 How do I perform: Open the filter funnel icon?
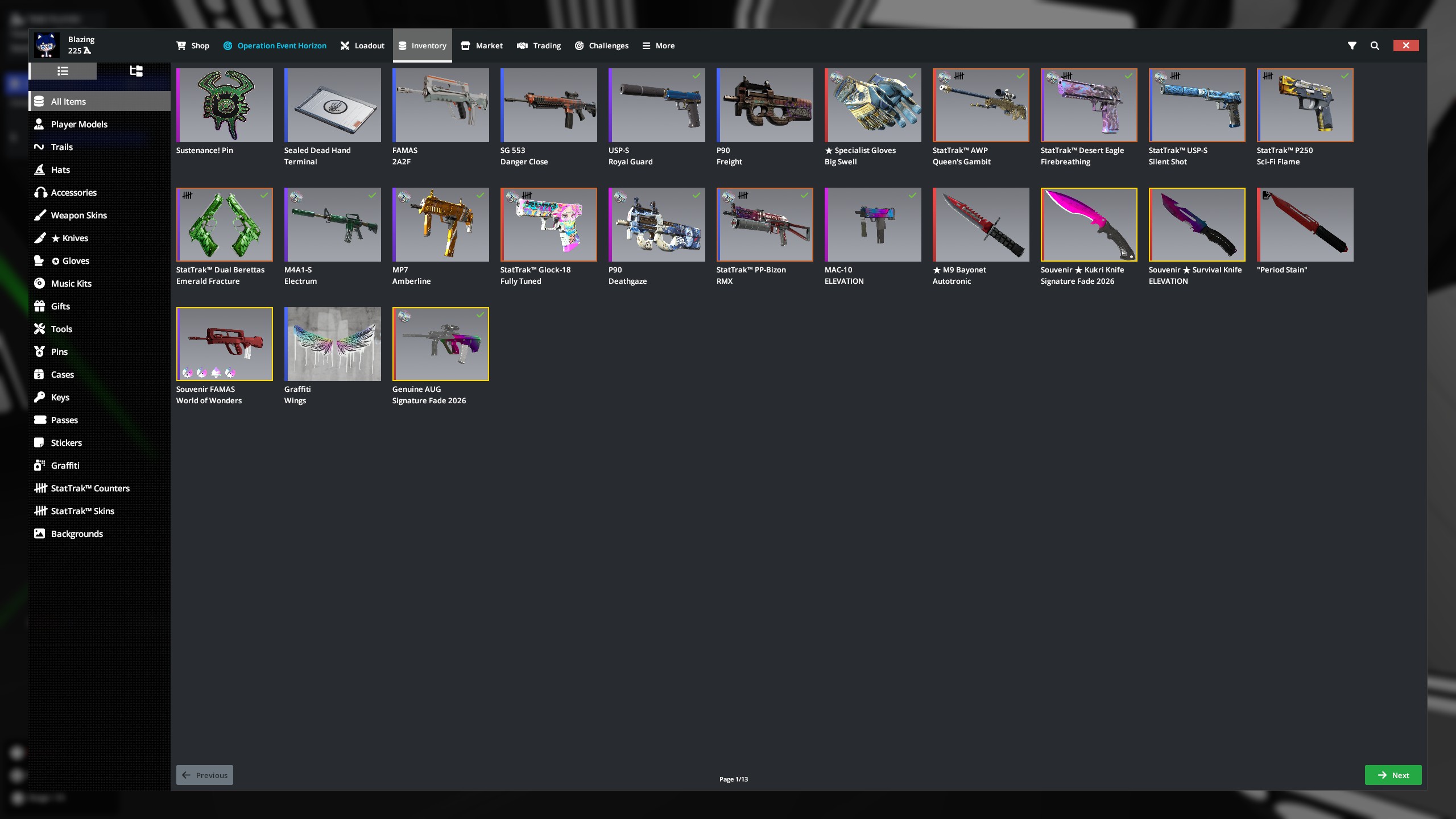click(x=1352, y=45)
